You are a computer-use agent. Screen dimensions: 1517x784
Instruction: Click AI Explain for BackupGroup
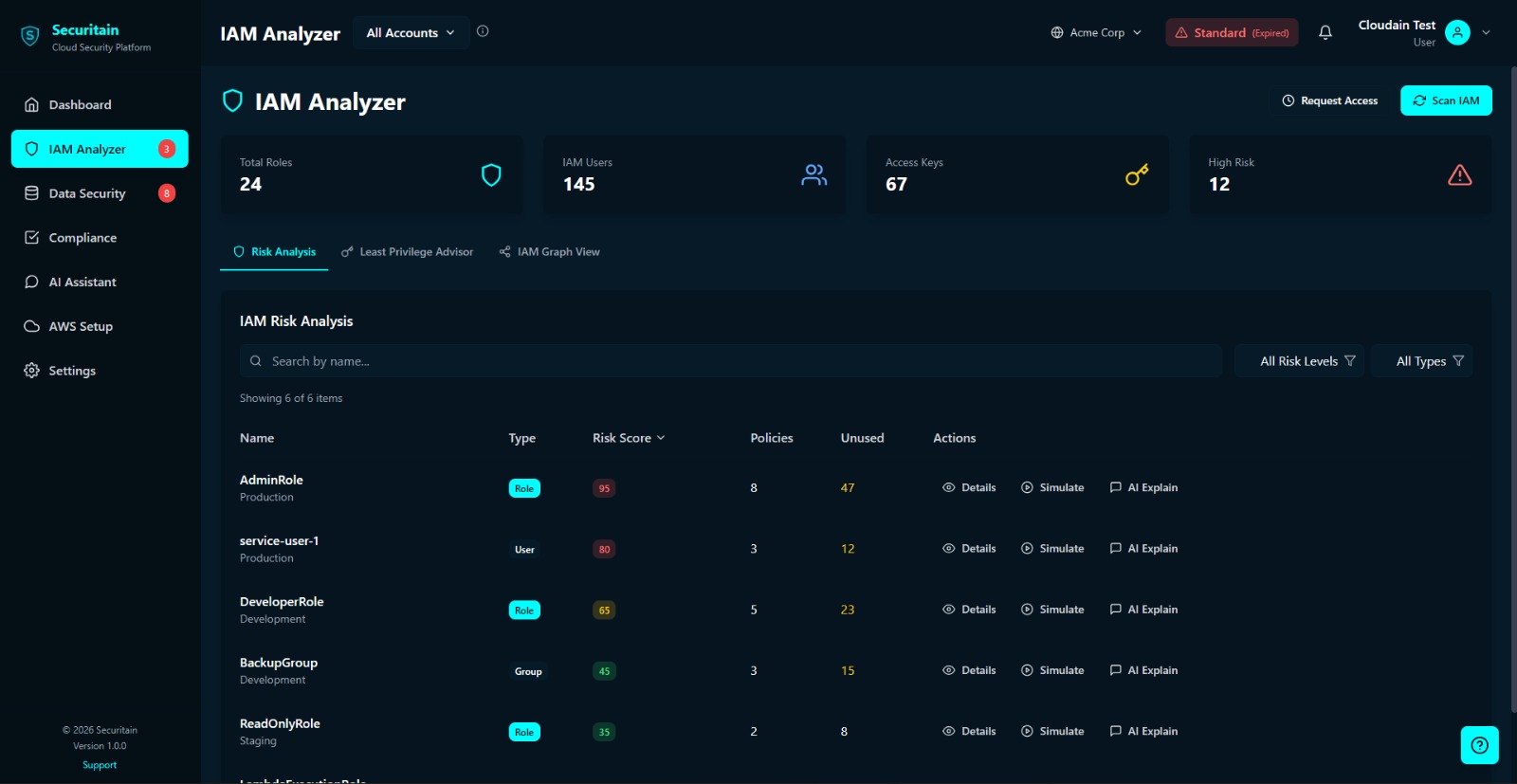click(1143, 670)
